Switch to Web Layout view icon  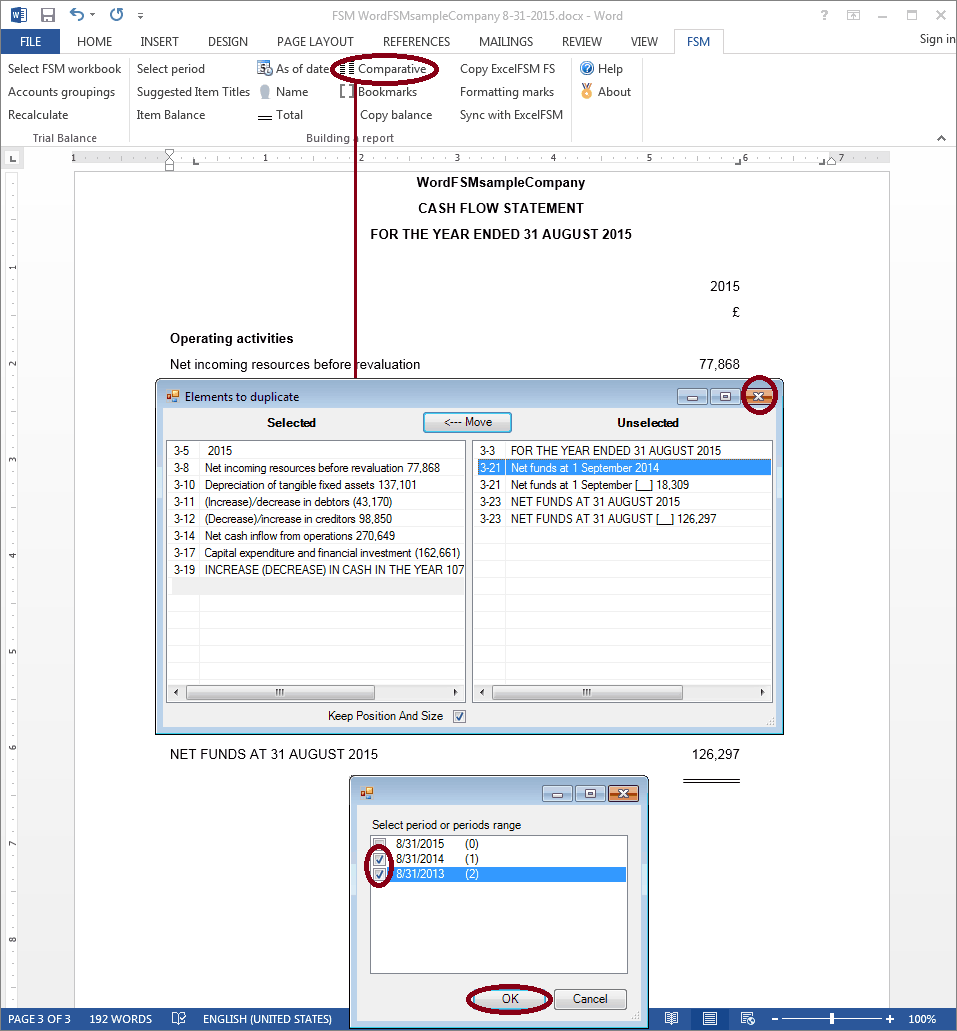click(x=748, y=1019)
